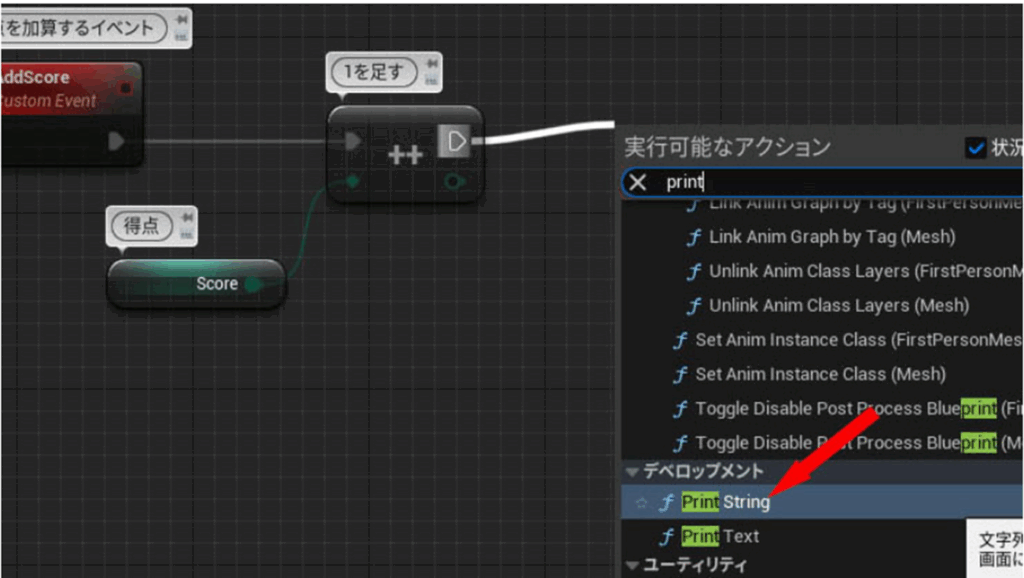Collapse the デベロップメント category
Image resolution: width=1024 pixels, height=578 pixels.
point(632,471)
